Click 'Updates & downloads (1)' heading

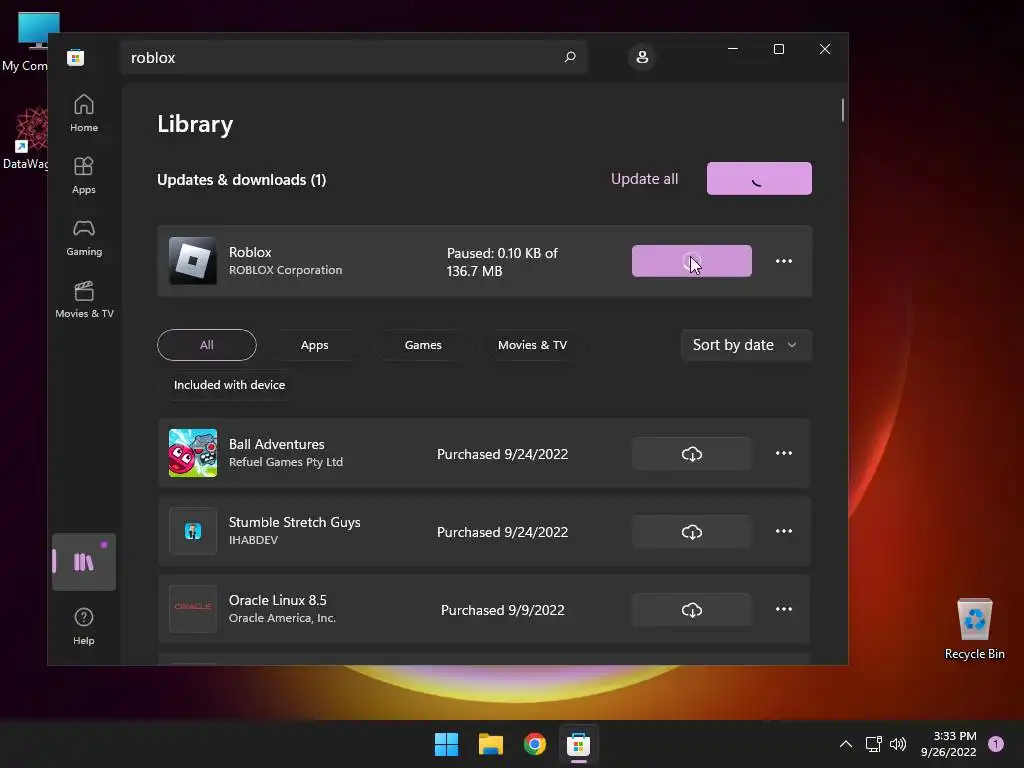tap(242, 180)
